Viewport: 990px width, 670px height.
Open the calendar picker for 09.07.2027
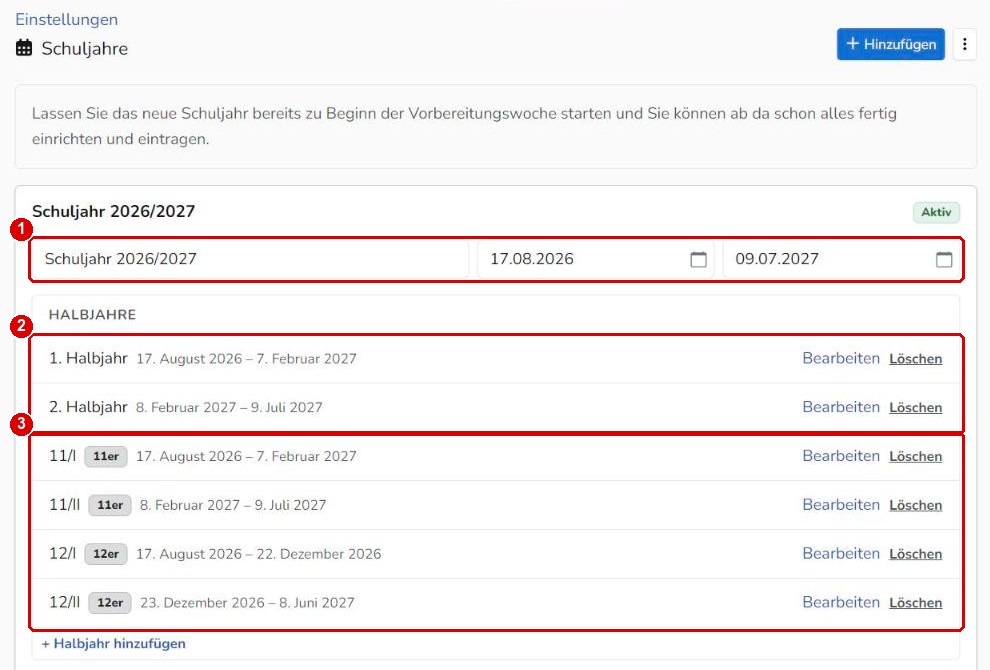pos(944,260)
